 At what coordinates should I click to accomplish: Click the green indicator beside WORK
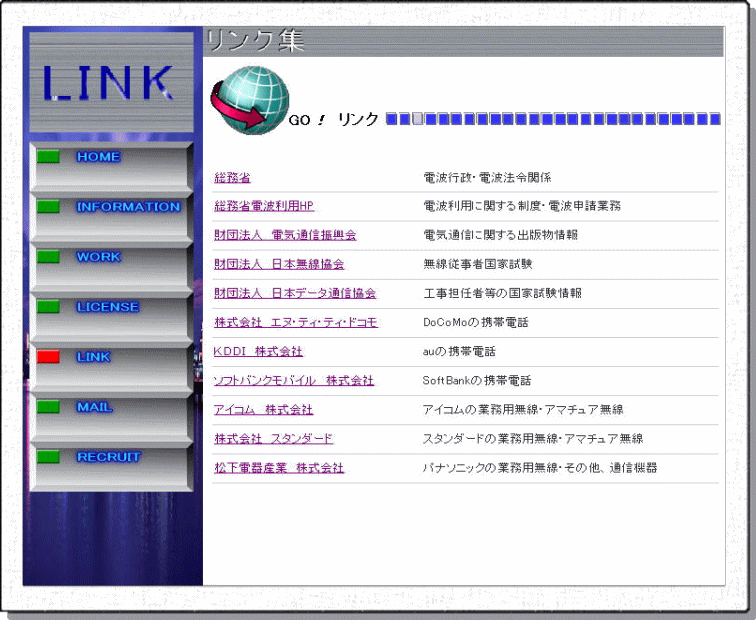point(48,256)
